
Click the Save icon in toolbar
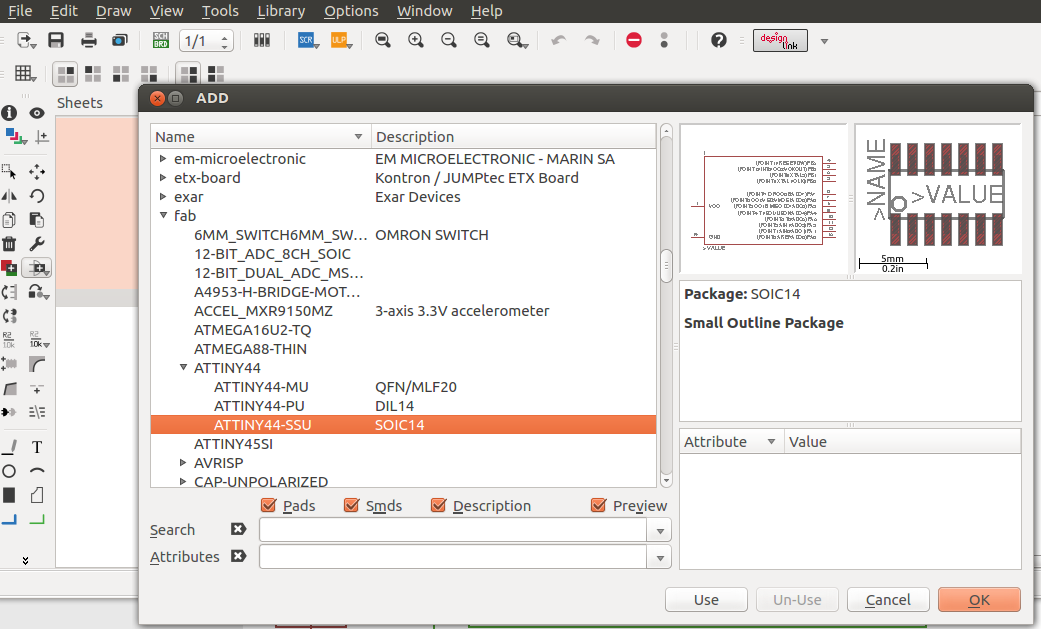click(x=56, y=41)
